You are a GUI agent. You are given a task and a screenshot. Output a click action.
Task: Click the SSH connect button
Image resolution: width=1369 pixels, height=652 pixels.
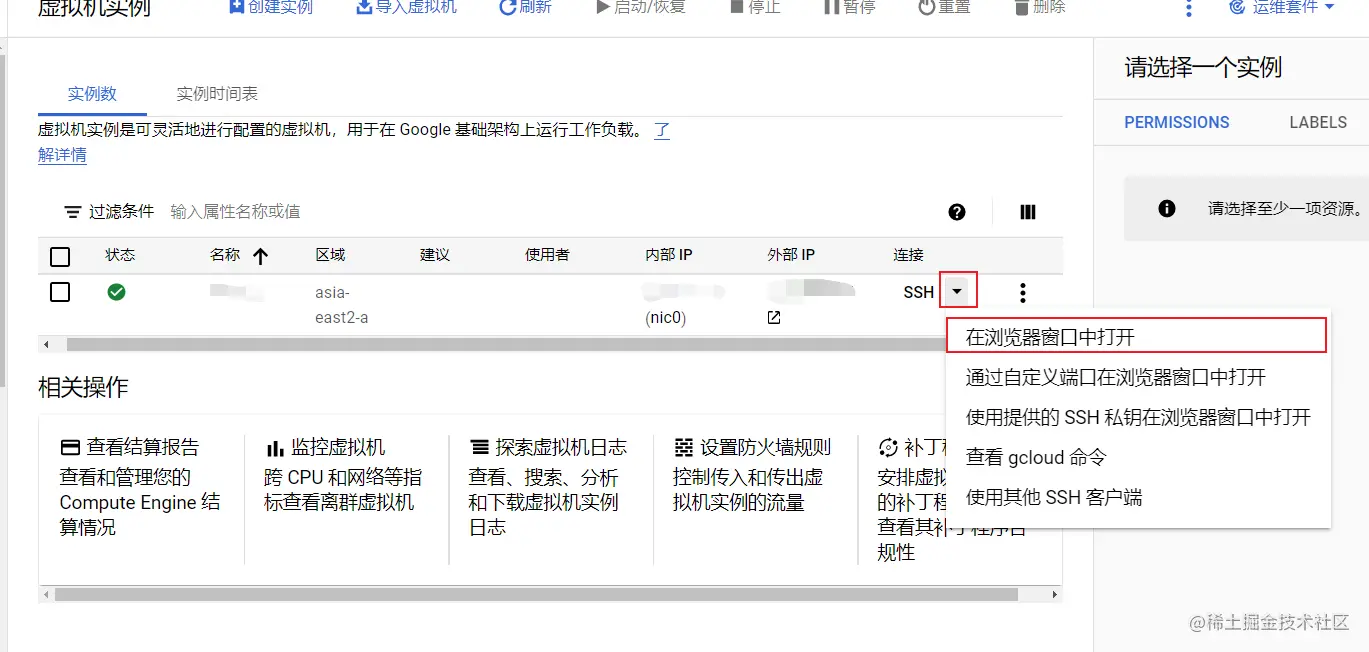[918, 293]
